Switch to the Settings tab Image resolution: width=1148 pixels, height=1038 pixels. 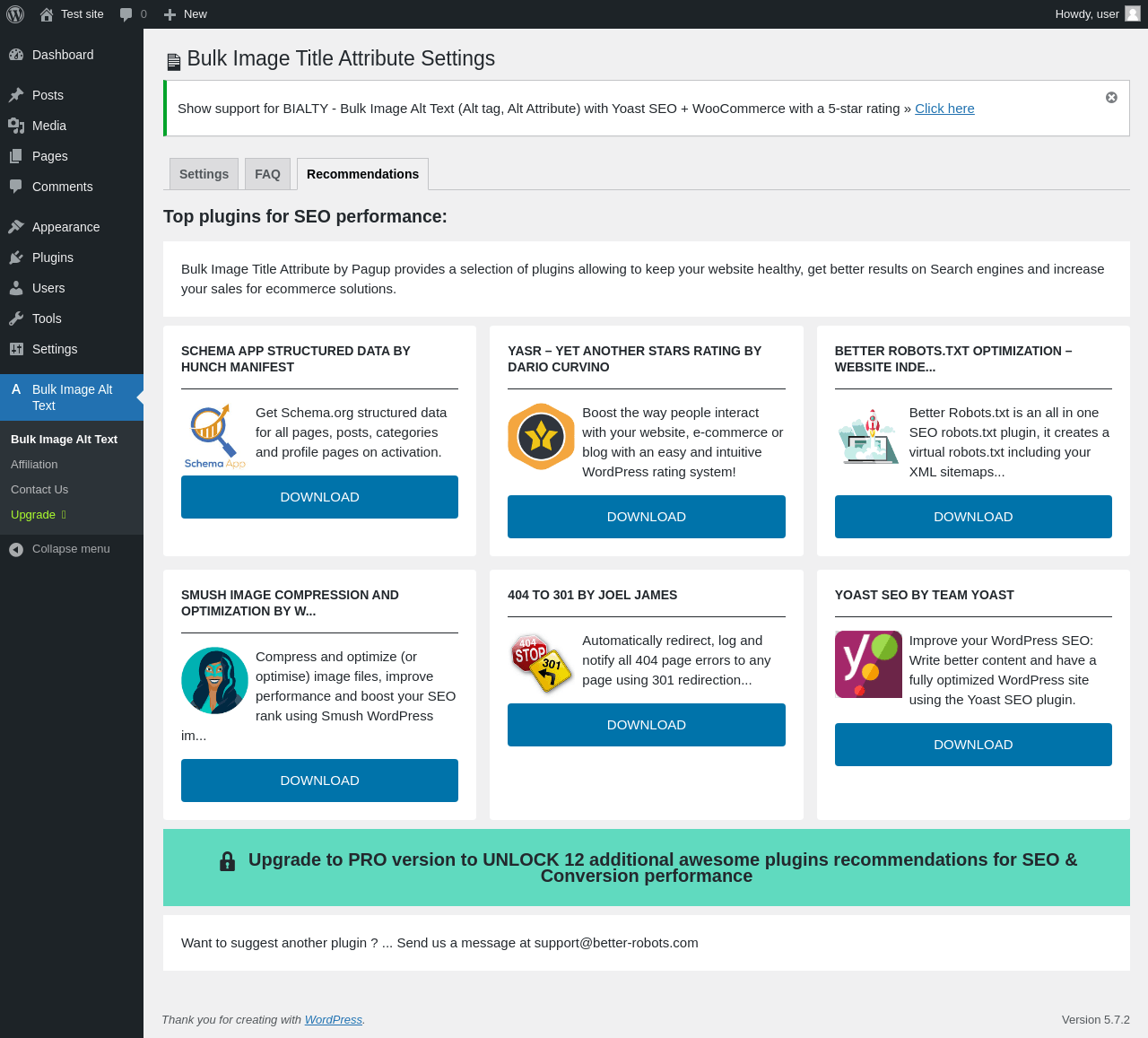point(204,174)
